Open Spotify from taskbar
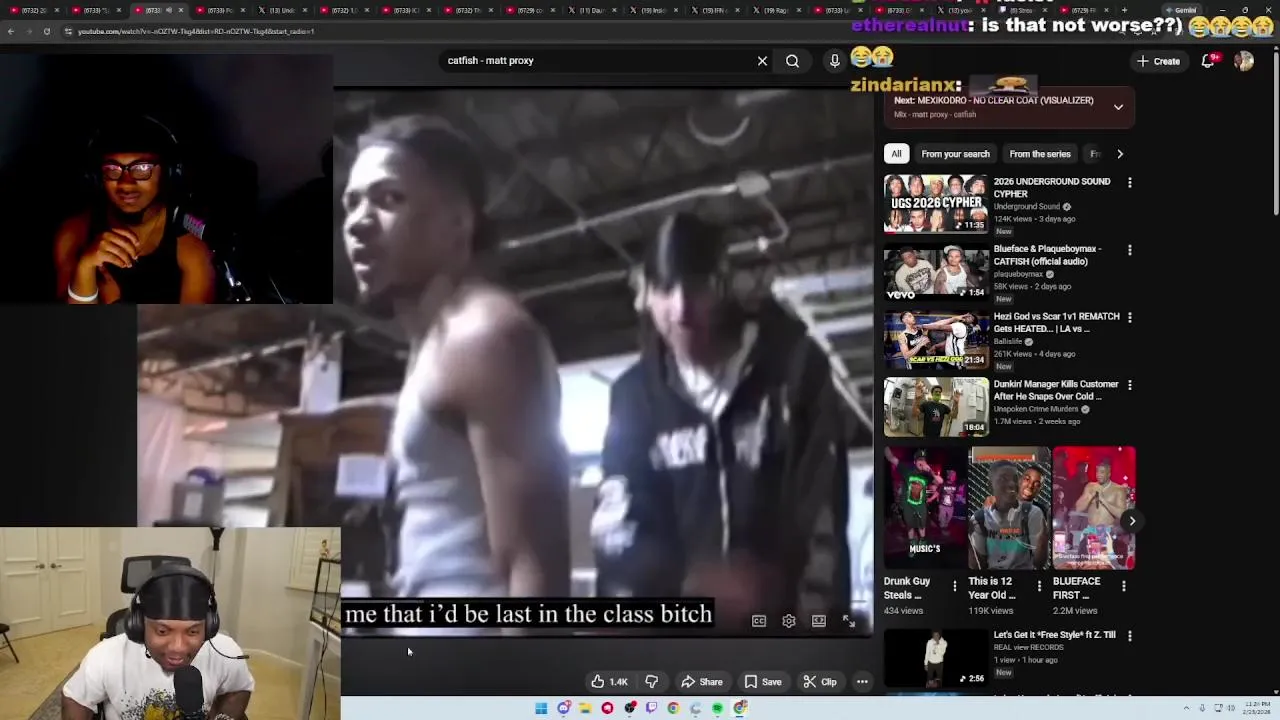The image size is (1280, 720). pyautogui.click(x=717, y=708)
